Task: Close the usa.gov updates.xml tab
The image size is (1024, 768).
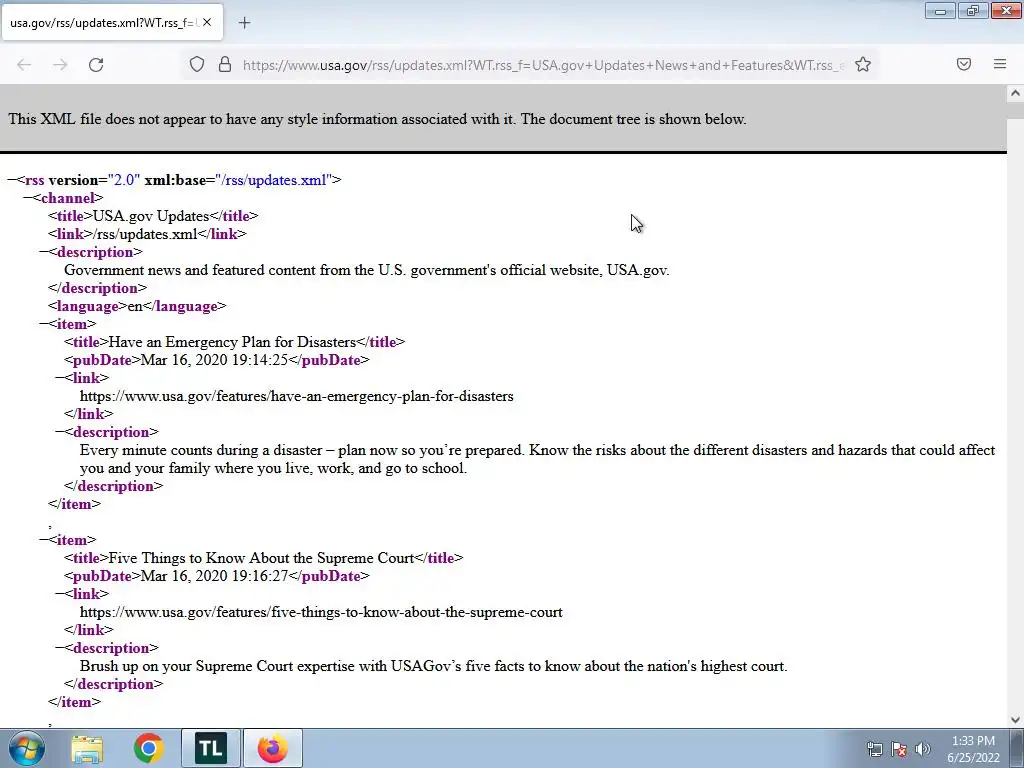Action: 207,22
